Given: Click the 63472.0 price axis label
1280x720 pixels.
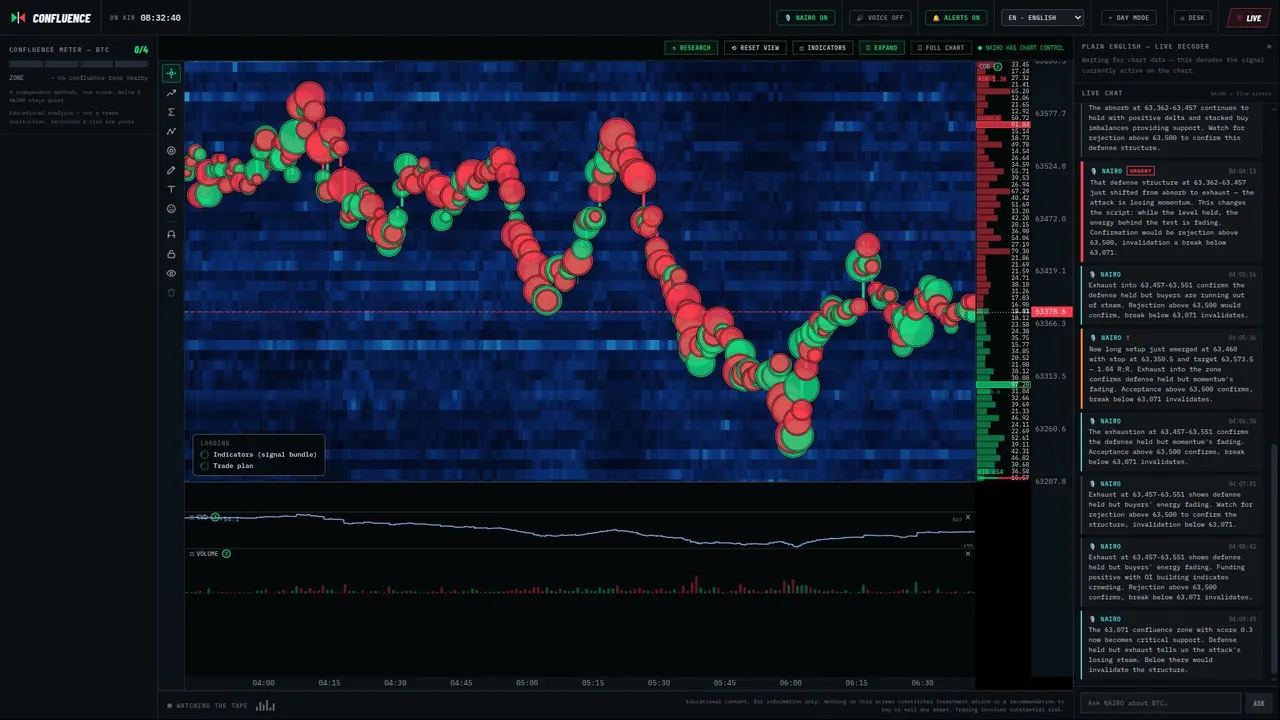Looking at the screenshot, I should 1051,219.
